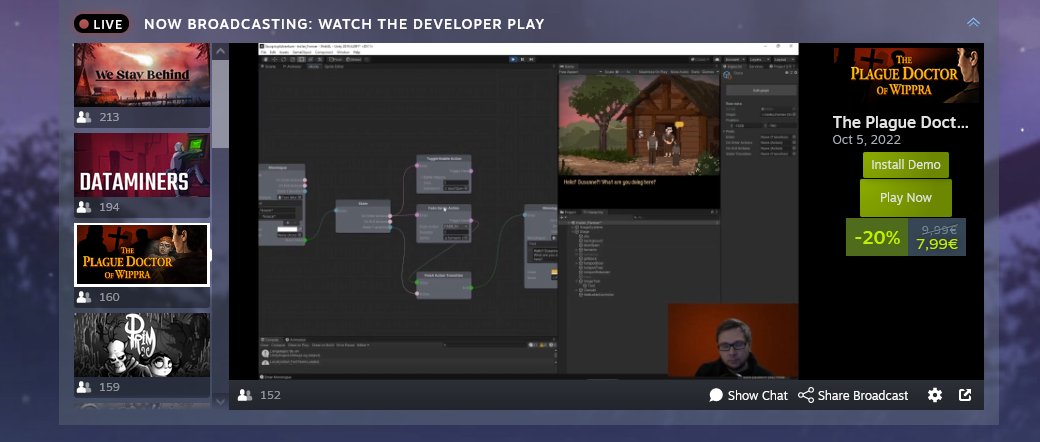Click the State node in the stream graph
1040x442 pixels.
363,216
